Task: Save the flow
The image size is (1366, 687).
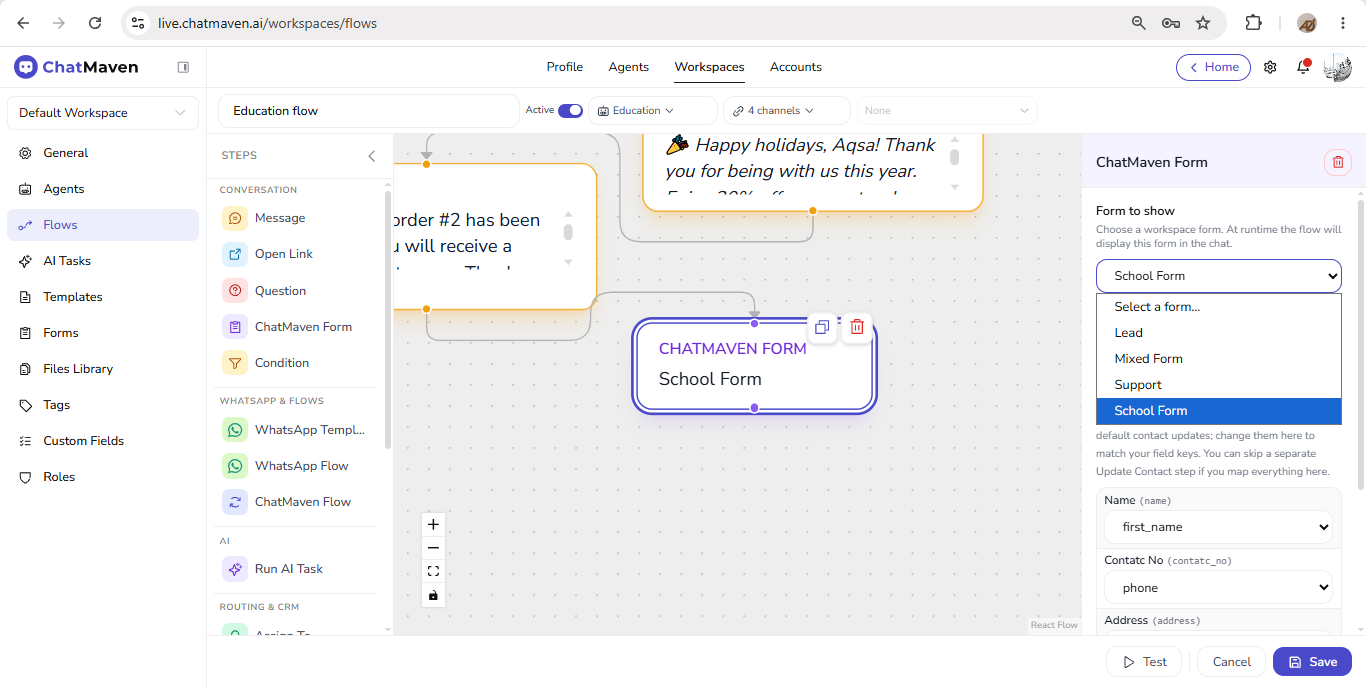Action: (x=1312, y=662)
